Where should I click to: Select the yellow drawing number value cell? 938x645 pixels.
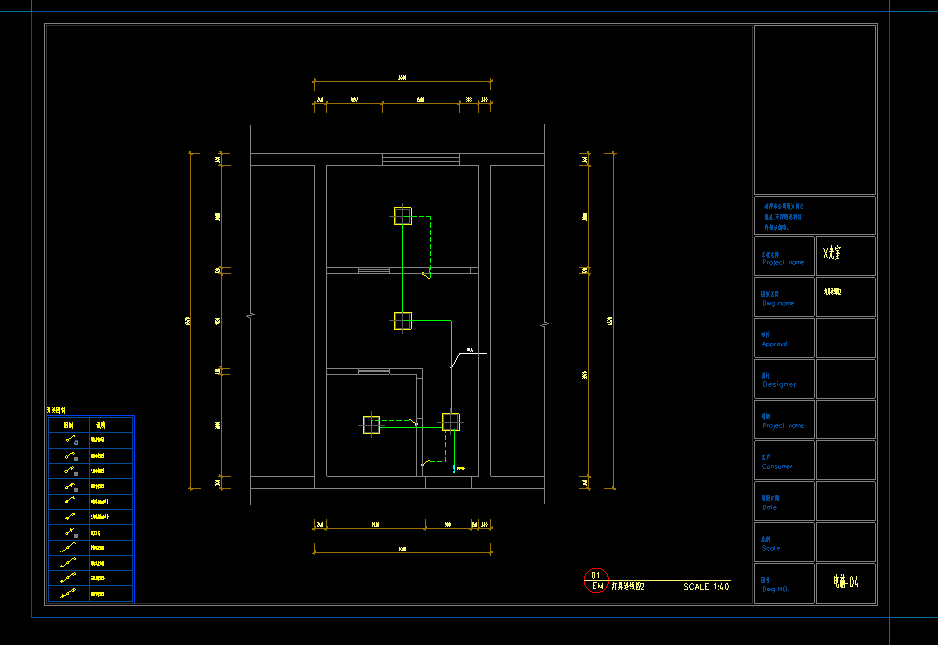pyautogui.click(x=846, y=581)
